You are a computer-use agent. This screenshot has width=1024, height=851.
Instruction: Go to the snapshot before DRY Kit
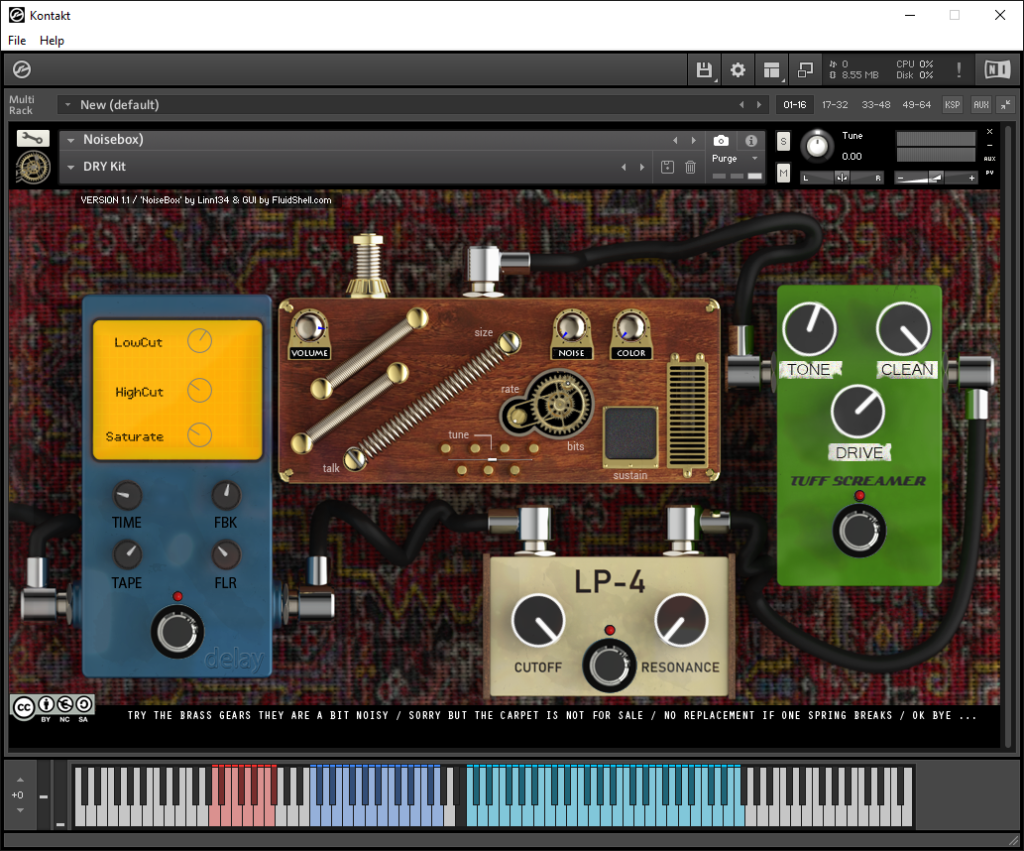[x=624, y=167]
